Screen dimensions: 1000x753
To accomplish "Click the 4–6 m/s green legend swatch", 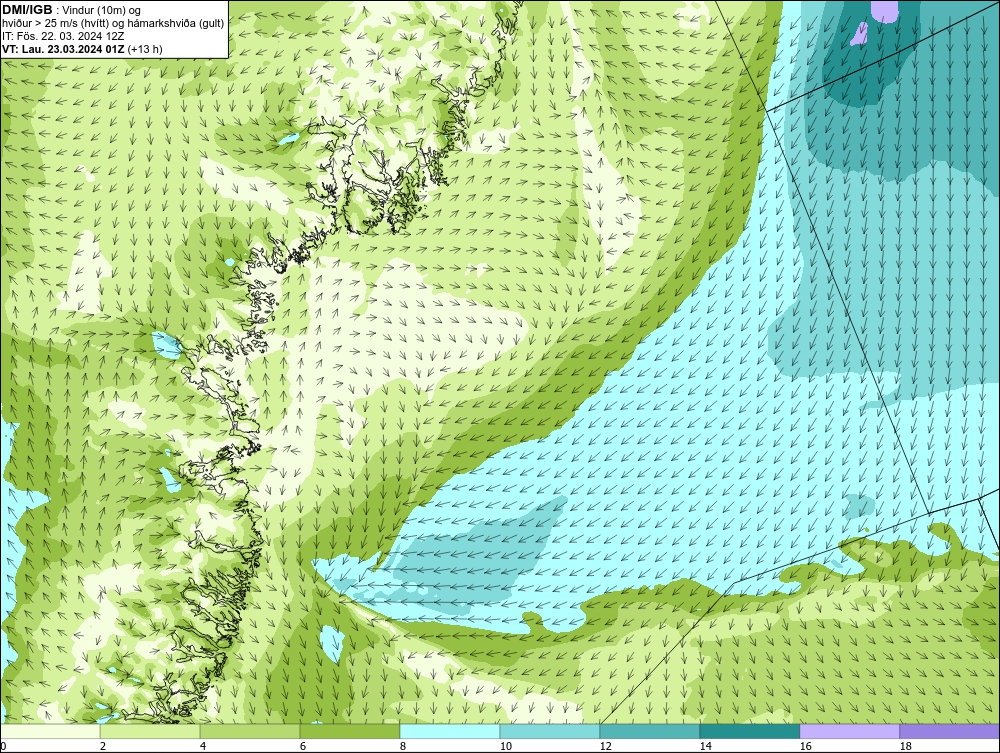I will point(250,731).
